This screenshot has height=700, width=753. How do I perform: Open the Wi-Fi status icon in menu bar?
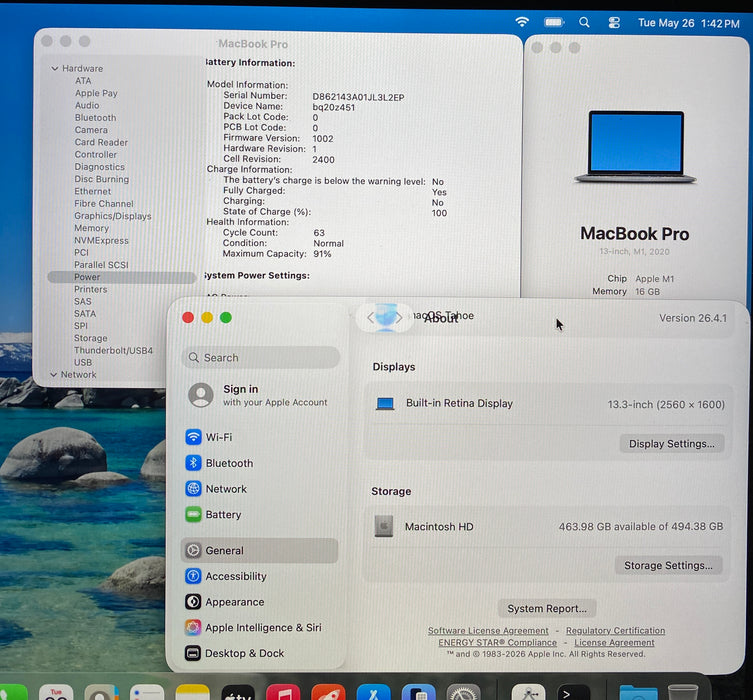coord(522,22)
